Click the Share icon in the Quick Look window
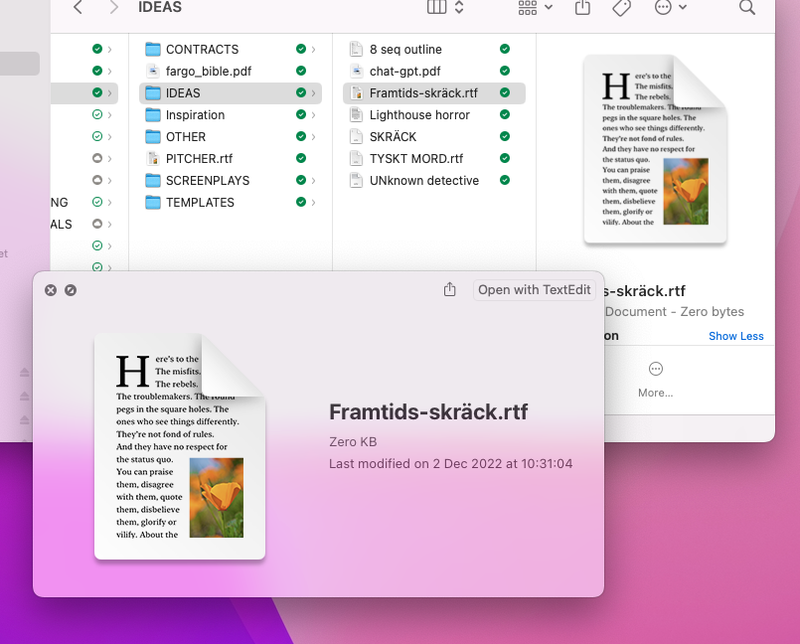This screenshot has height=644, width=800. click(449, 289)
